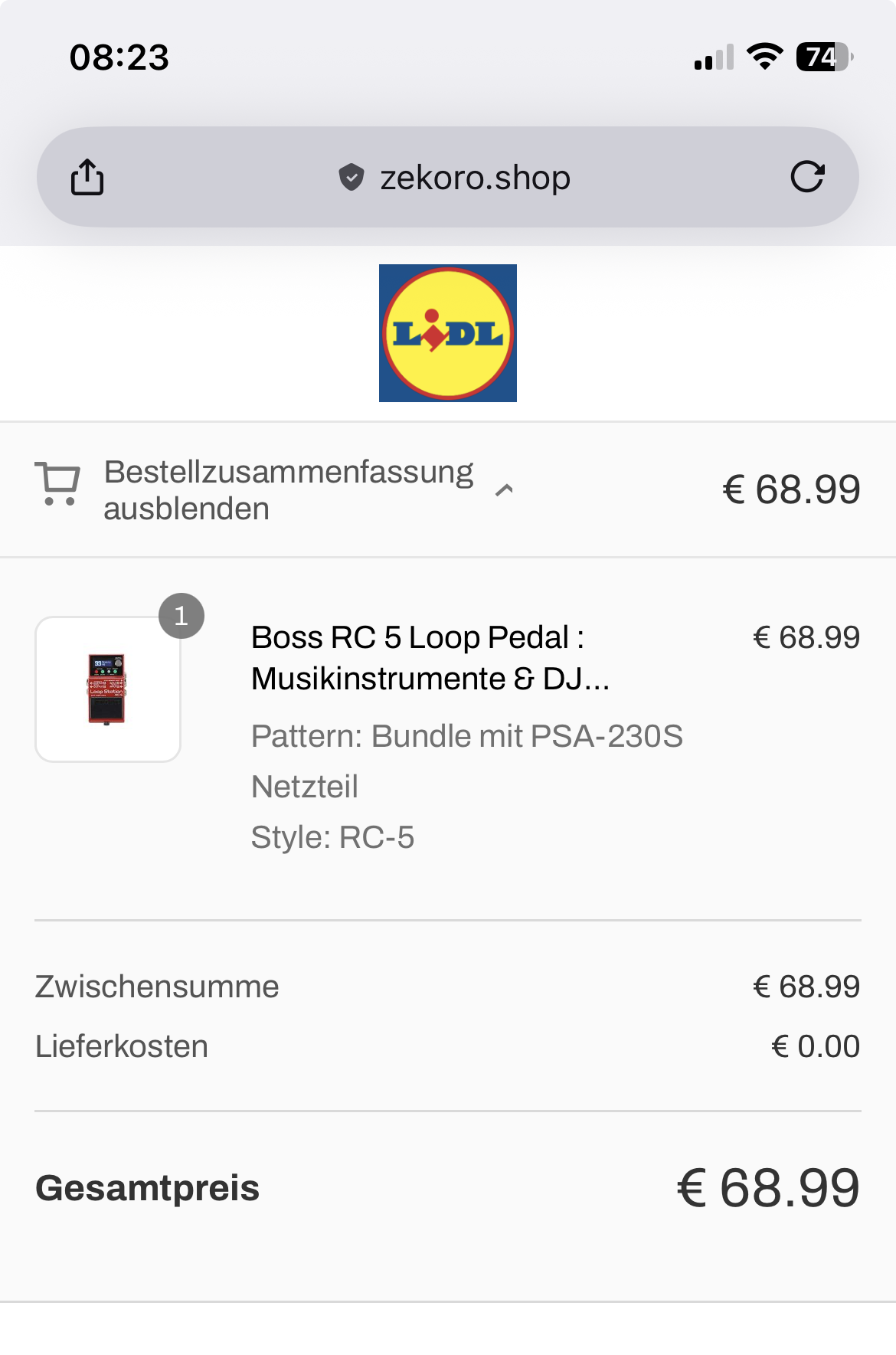Tap the shopping cart icon

(57, 483)
